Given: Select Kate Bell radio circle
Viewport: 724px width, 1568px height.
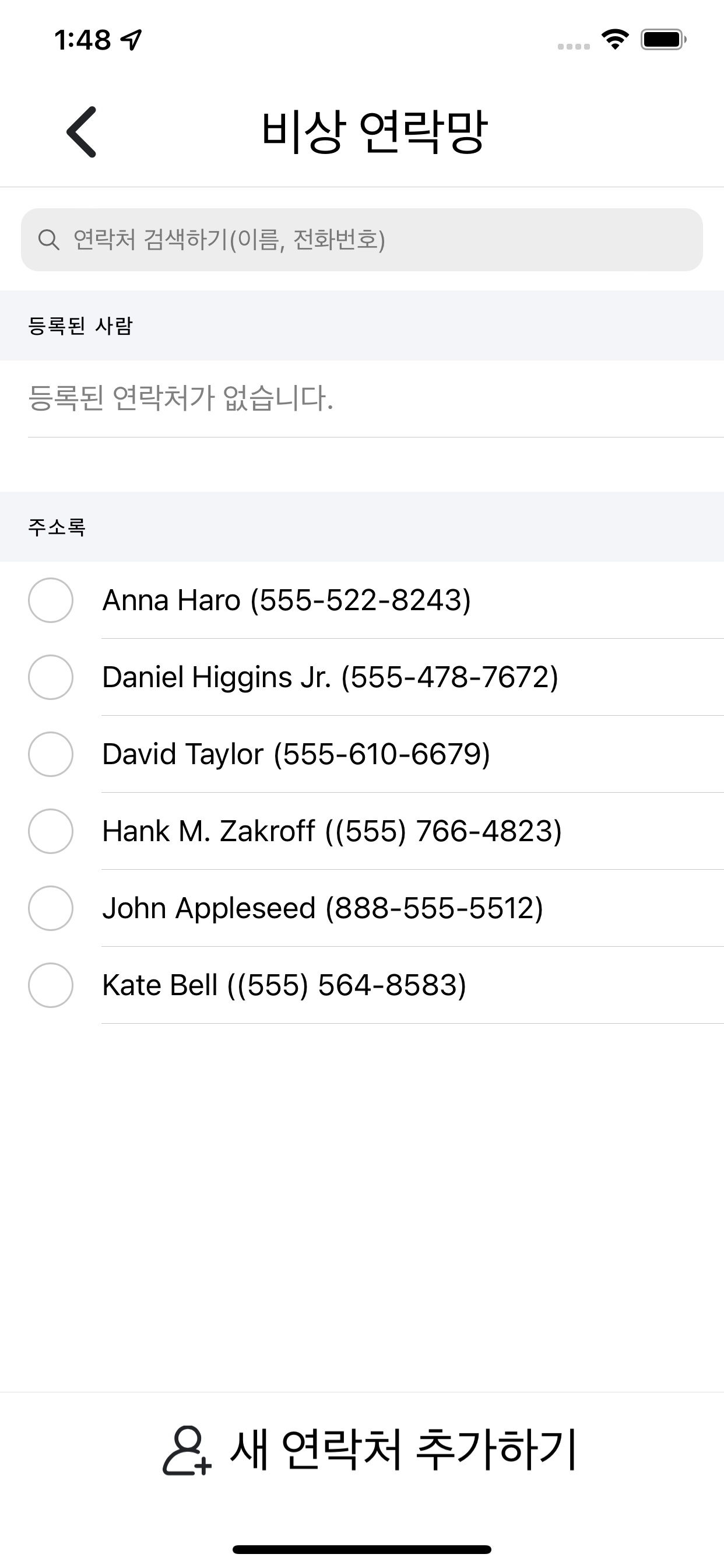Looking at the screenshot, I should tap(51, 985).
